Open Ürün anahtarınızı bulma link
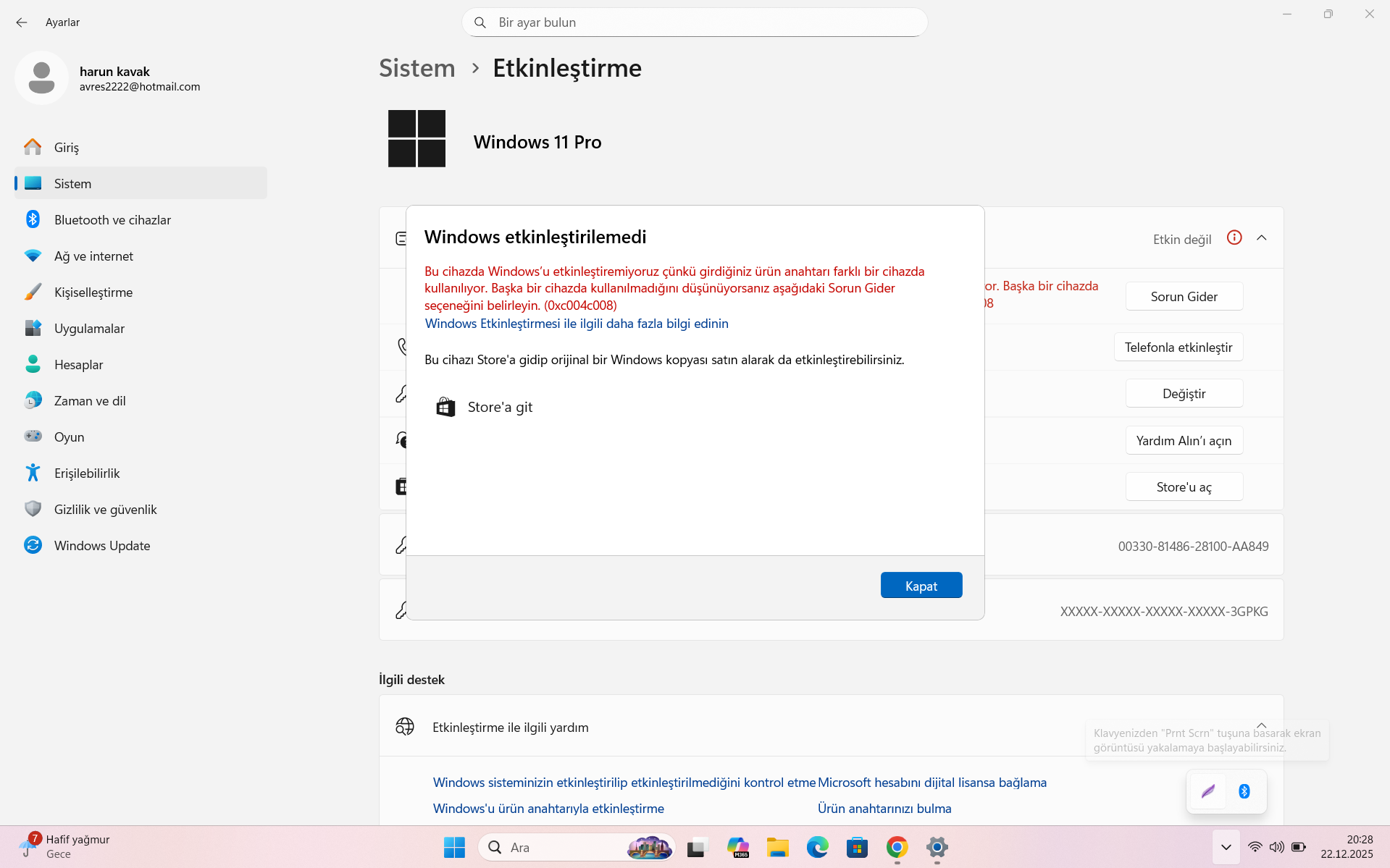This screenshot has height=868, width=1390. [x=884, y=809]
